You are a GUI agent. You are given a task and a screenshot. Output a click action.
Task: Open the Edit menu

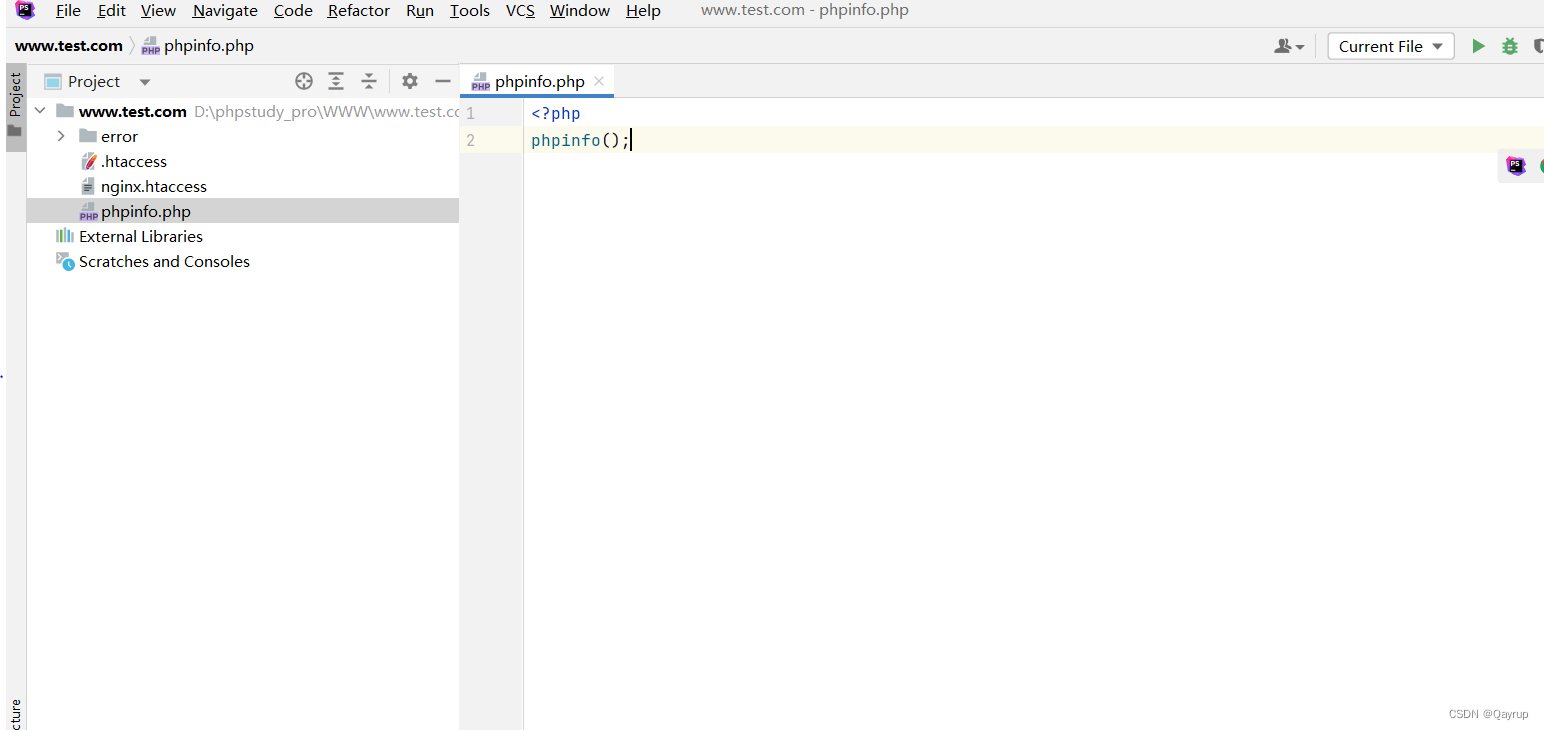click(111, 11)
